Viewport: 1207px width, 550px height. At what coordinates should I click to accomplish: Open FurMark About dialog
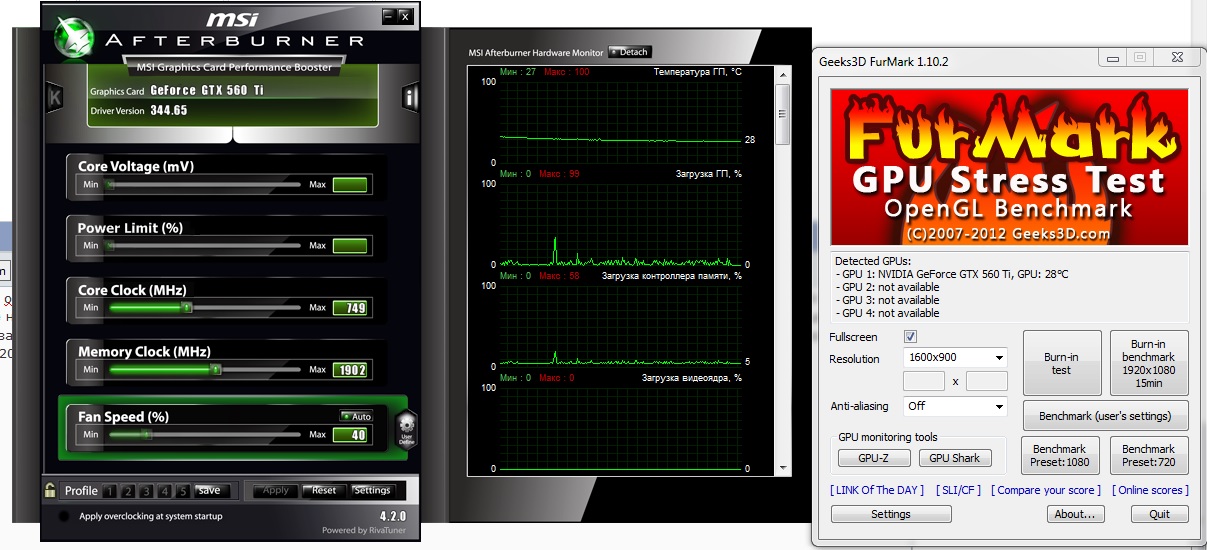tap(1075, 514)
